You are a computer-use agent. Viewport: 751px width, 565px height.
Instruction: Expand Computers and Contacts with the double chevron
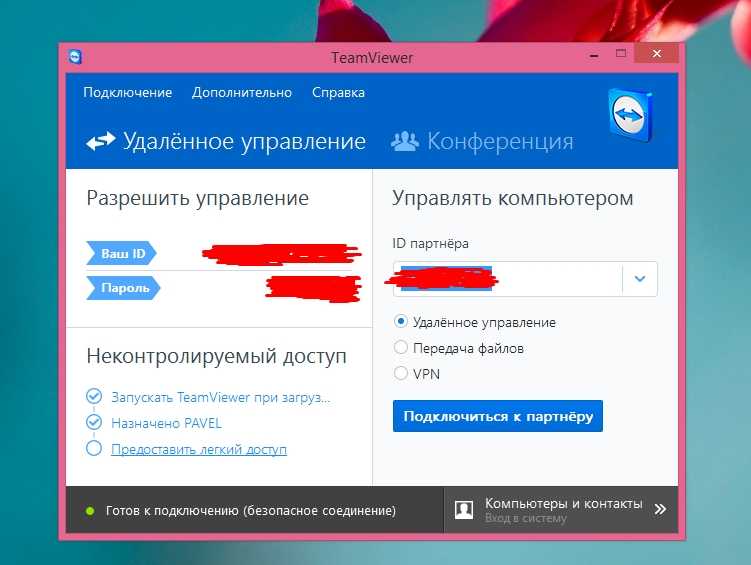click(x=660, y=509)
